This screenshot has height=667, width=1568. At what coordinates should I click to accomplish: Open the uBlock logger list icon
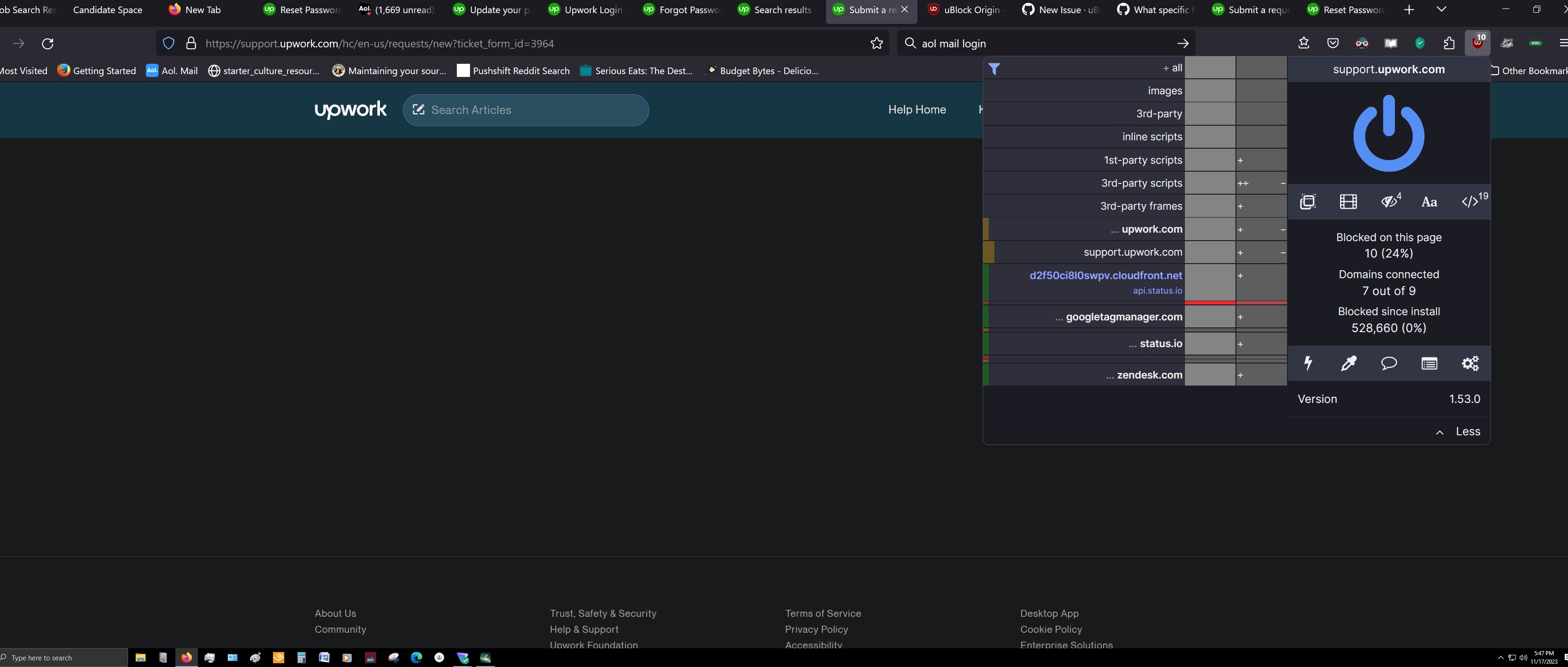tap(1429, 364)
